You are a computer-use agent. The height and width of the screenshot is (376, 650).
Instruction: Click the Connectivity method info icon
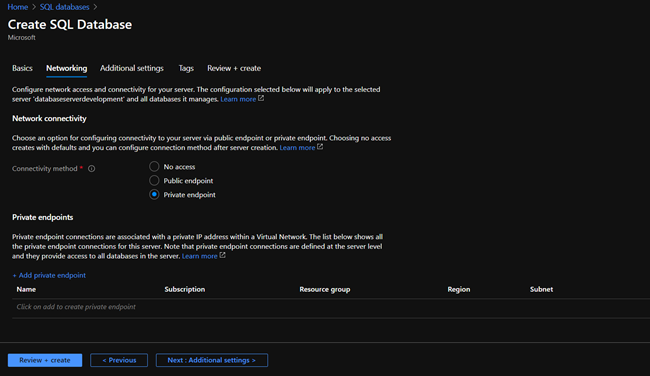click(92, 169)
